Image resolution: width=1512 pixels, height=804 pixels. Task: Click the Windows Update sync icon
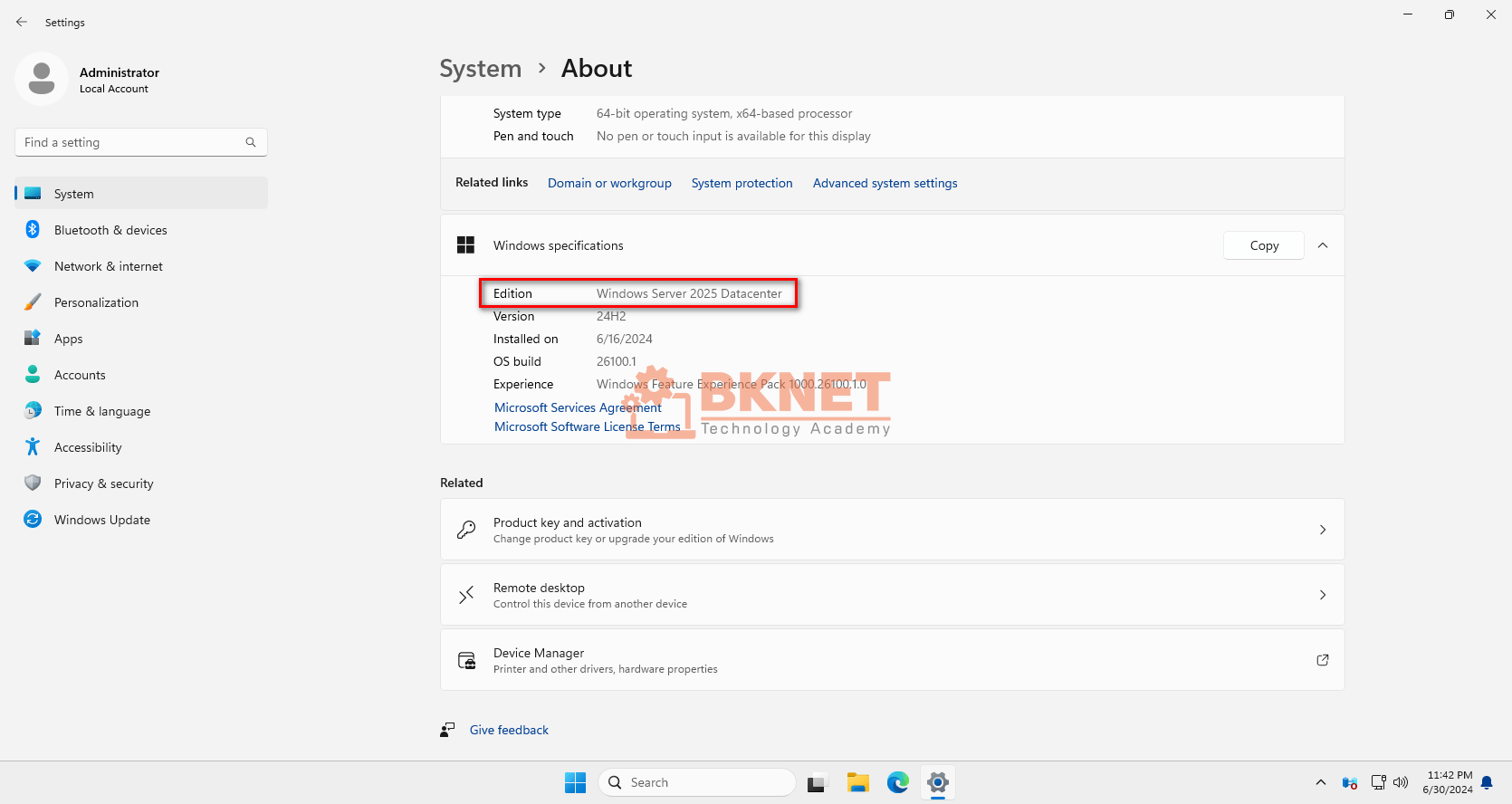(33, 519)
